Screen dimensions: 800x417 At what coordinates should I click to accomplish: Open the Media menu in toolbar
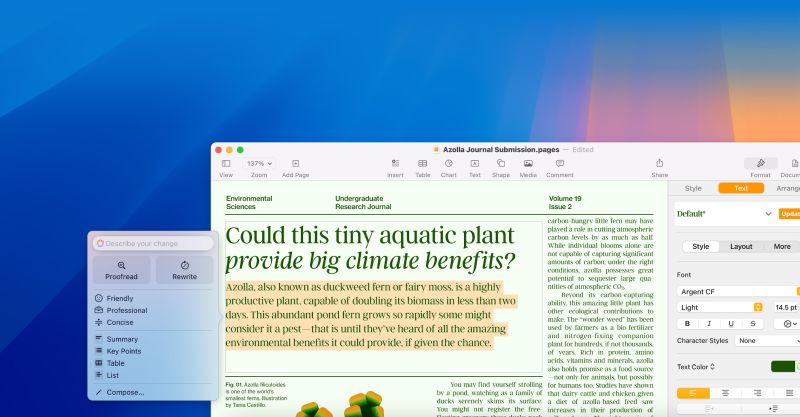tap(528, 163)
